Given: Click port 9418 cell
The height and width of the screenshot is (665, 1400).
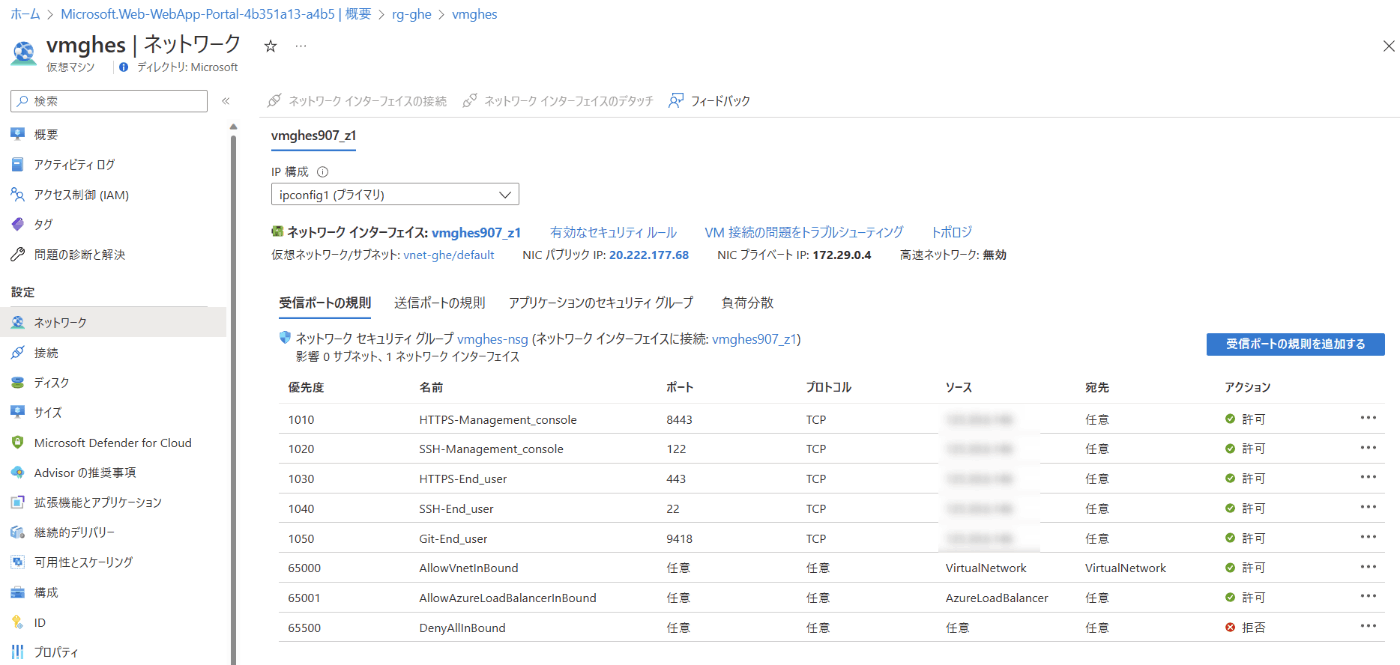Looking at the screenshot, I should click(x=680, y=538).
